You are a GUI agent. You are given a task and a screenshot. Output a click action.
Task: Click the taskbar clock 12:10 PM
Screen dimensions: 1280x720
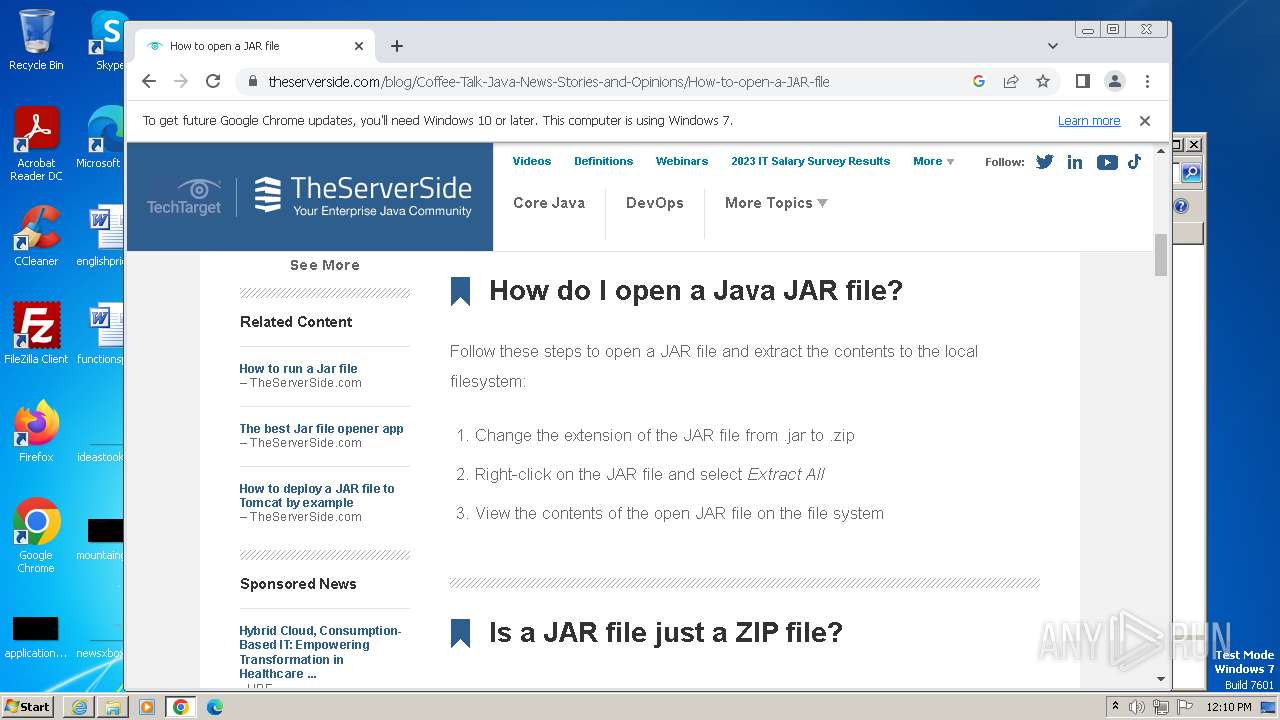coord(1229,707)
